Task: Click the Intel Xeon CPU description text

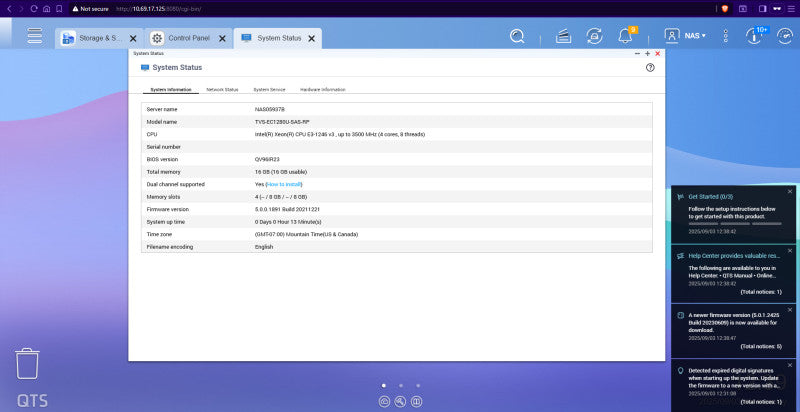Action: (x=340, y=134)
